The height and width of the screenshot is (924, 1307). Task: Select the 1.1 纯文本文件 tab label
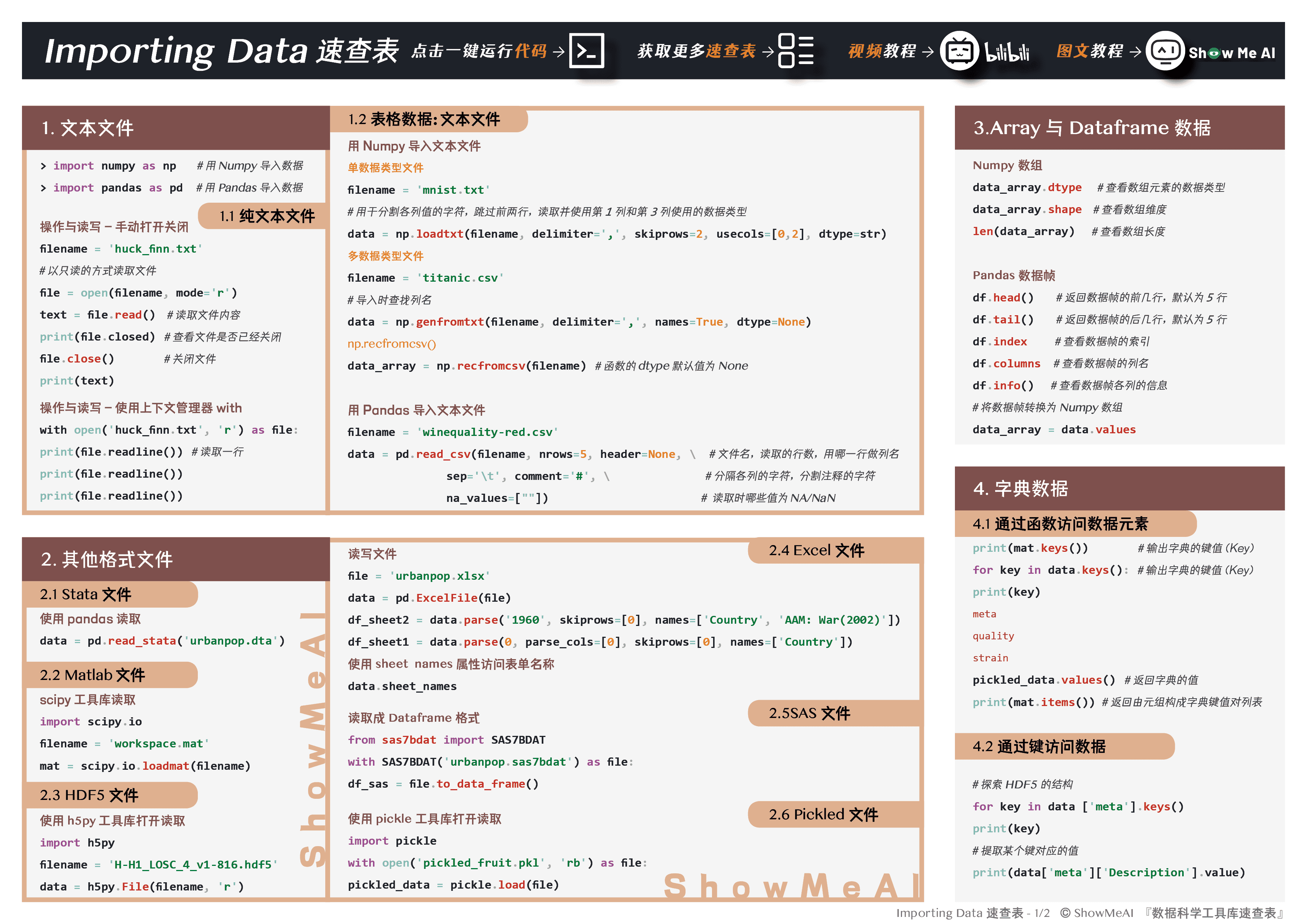[x=267, y=216]
